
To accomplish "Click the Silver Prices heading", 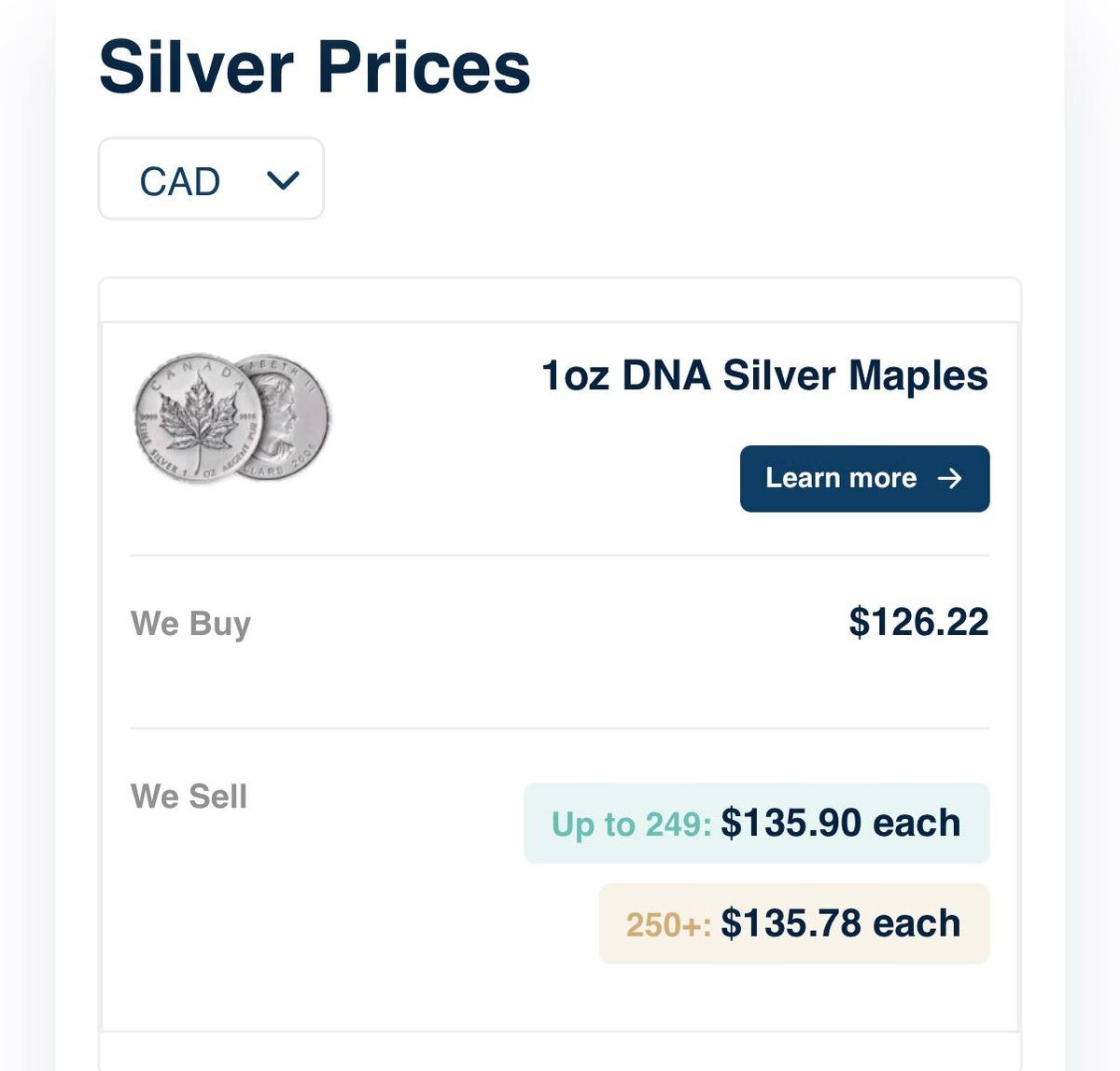I will click(x=314, y=67).
